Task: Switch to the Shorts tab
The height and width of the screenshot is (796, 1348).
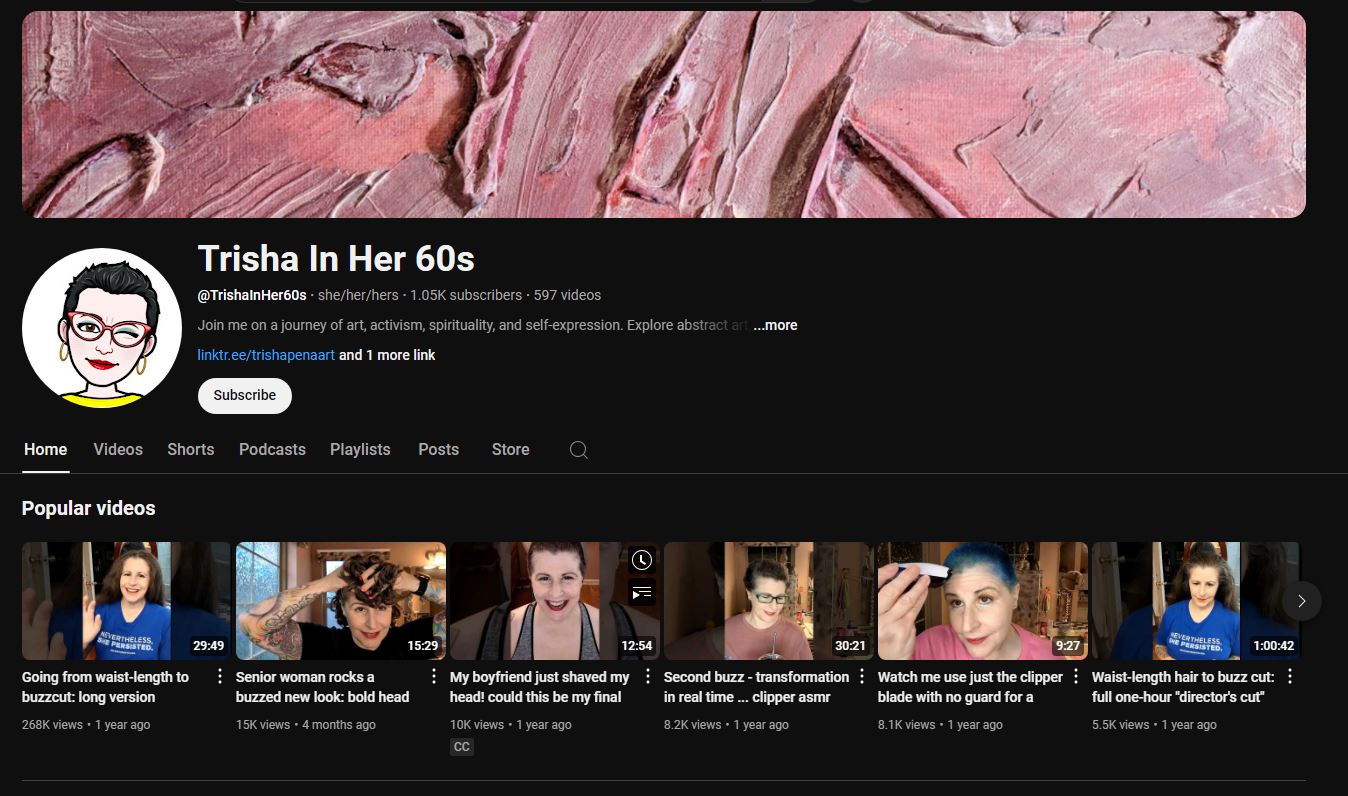Action: click(191, 450)
